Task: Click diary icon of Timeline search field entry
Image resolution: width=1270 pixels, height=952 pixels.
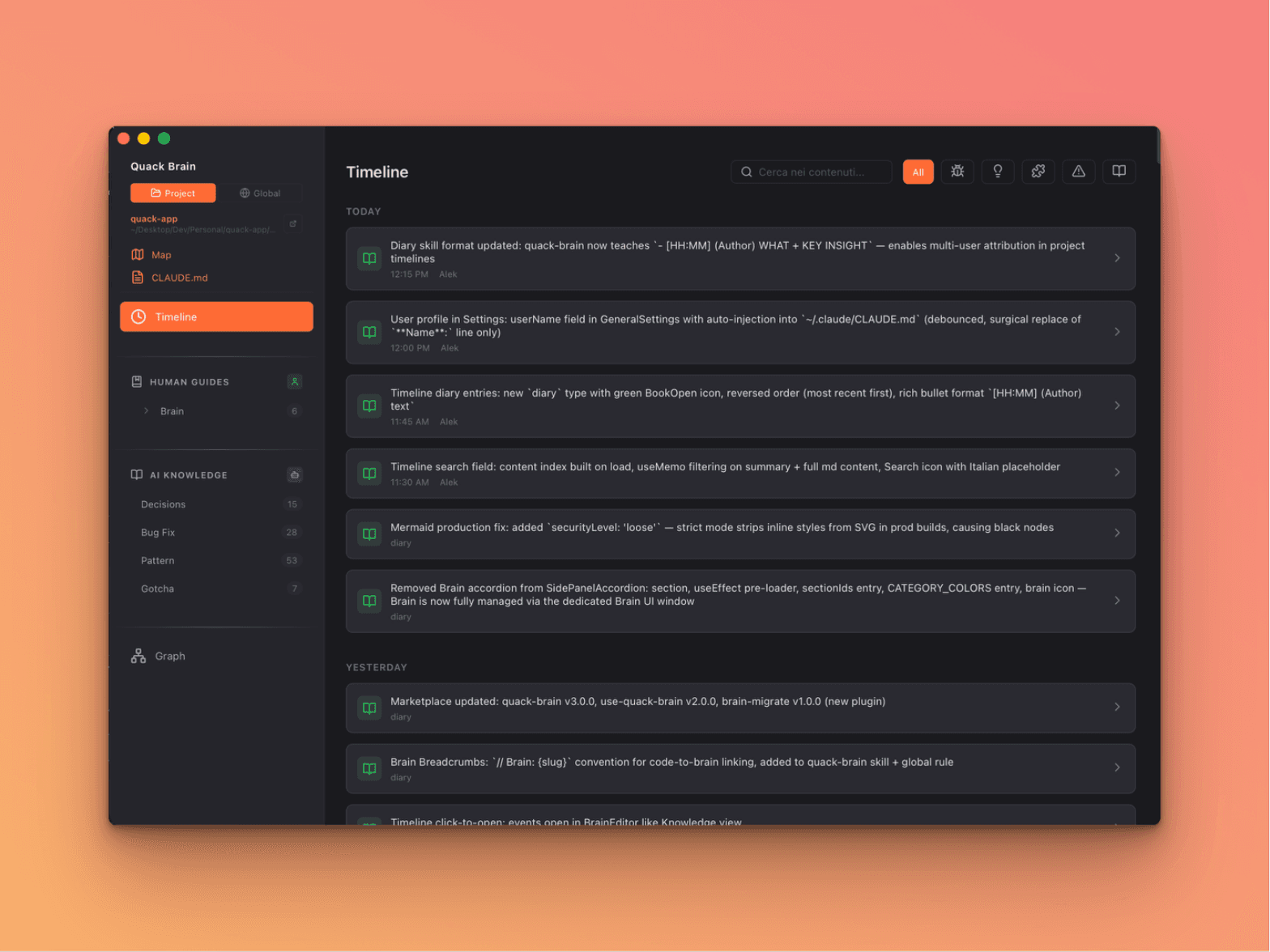Action: (369, 473)
